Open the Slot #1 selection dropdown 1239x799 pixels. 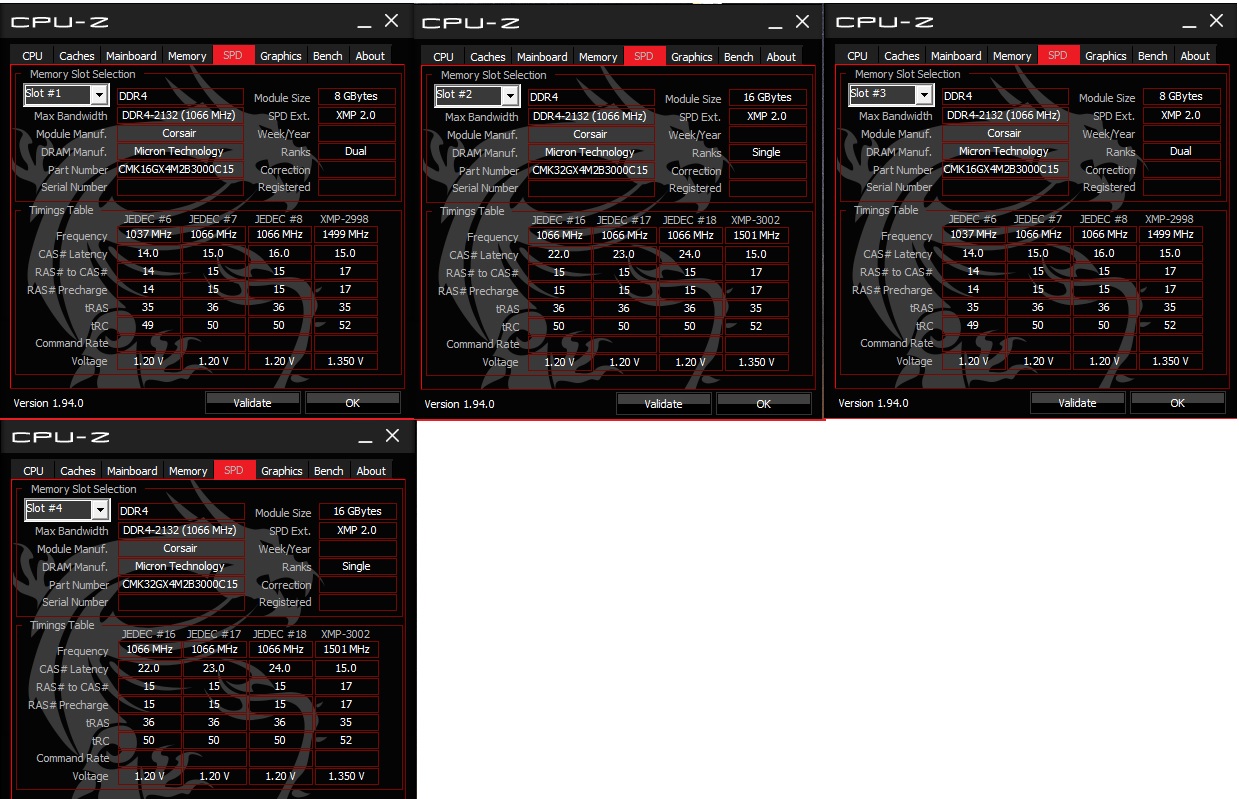(66, 94)
